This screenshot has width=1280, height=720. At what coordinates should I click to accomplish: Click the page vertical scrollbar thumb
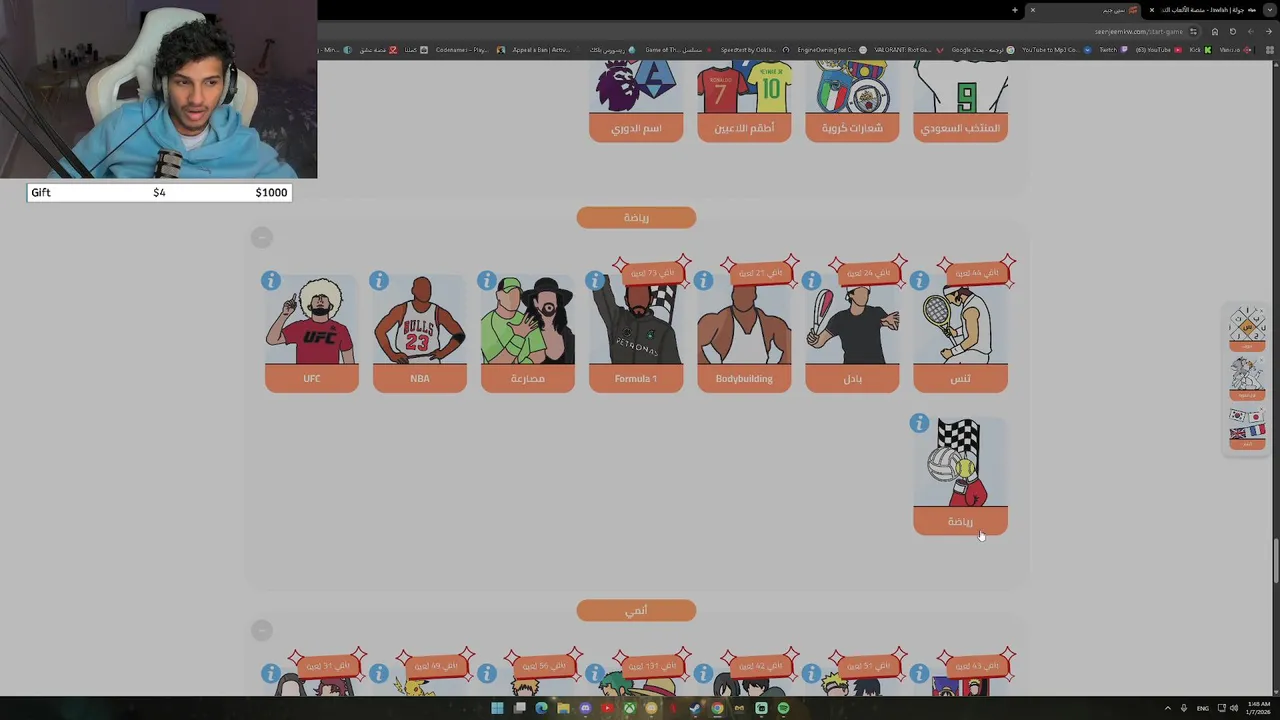[1275, 561]
